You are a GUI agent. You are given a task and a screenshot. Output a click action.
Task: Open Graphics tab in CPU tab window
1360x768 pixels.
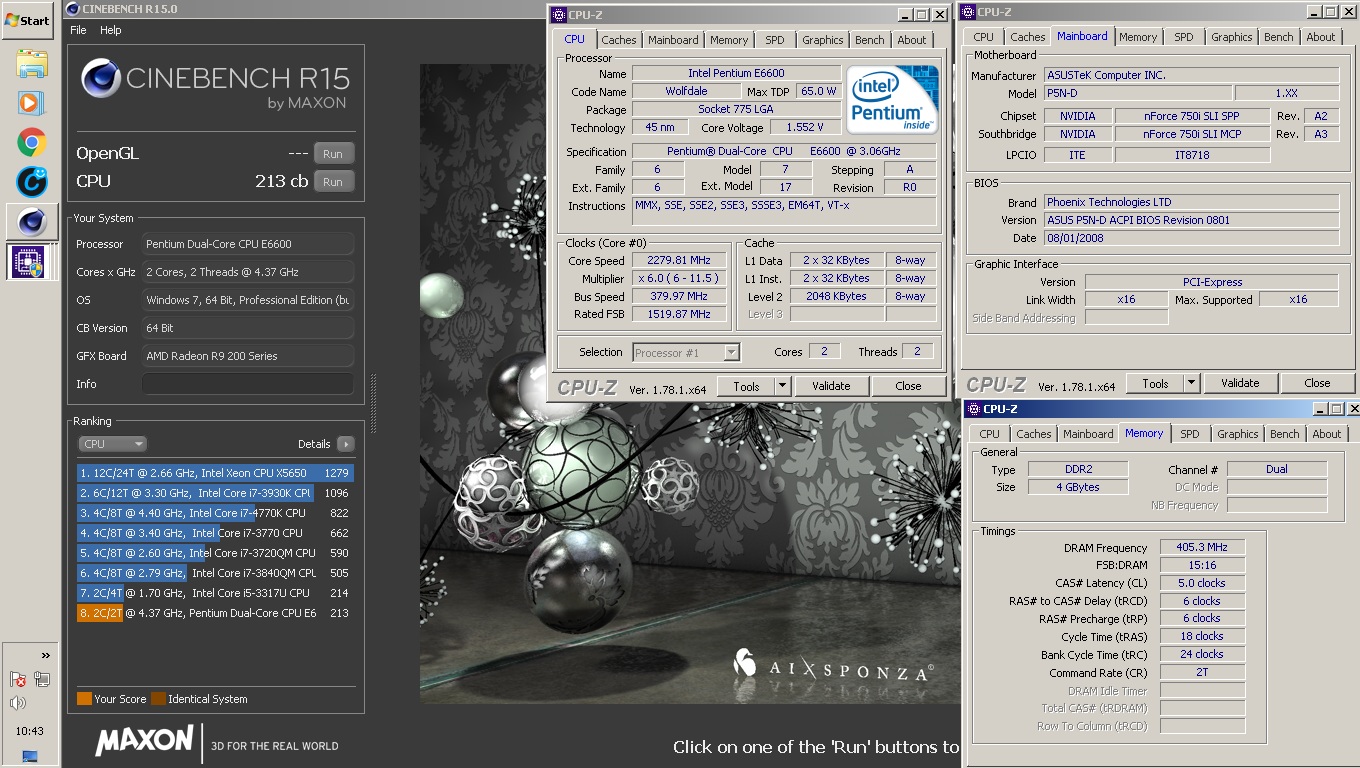[x=823, y=40]
